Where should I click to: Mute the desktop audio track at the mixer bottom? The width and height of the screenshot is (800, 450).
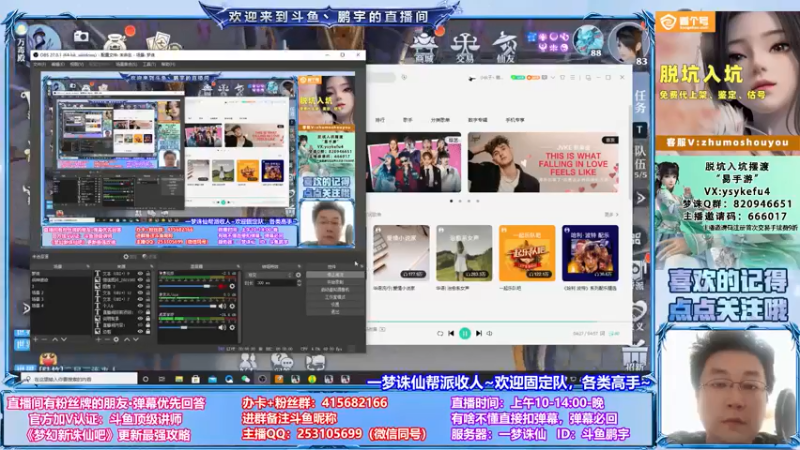point(222,327)
